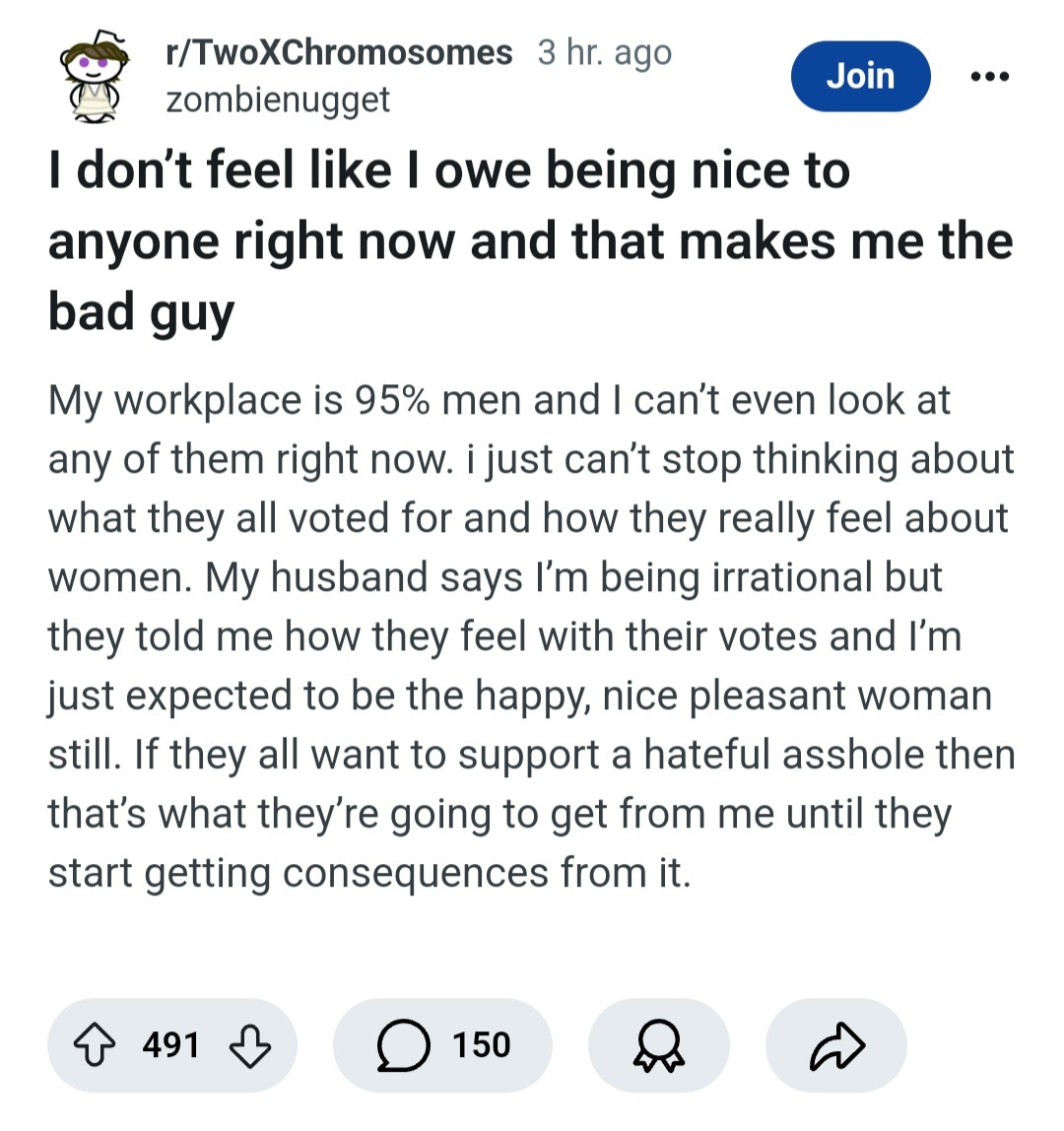Tap the title line starting 'I don't feel'
The height and width of the screenshot is (1131, 1064).
point(448,170)
